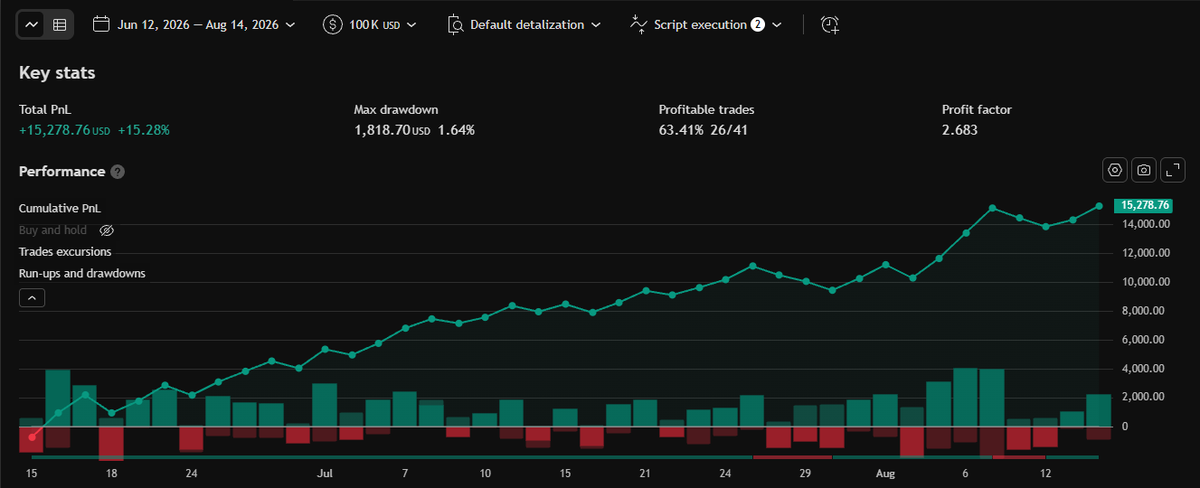Image resolution: width=1200 pixels, height=488 pixels.
Task: Click the Key stats heading
Action: point(57,73)
